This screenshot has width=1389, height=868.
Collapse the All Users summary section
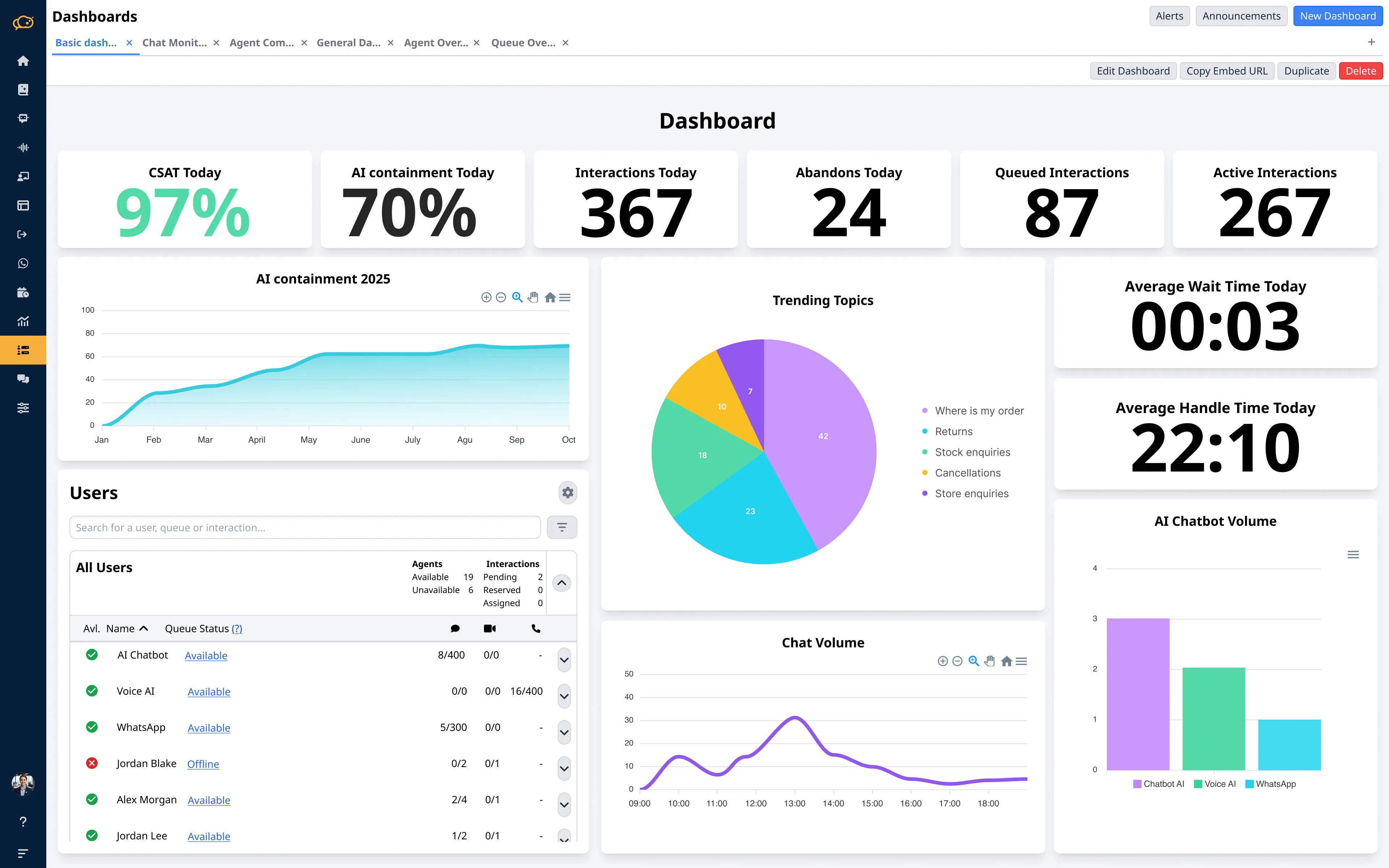[x=561, y=583]
